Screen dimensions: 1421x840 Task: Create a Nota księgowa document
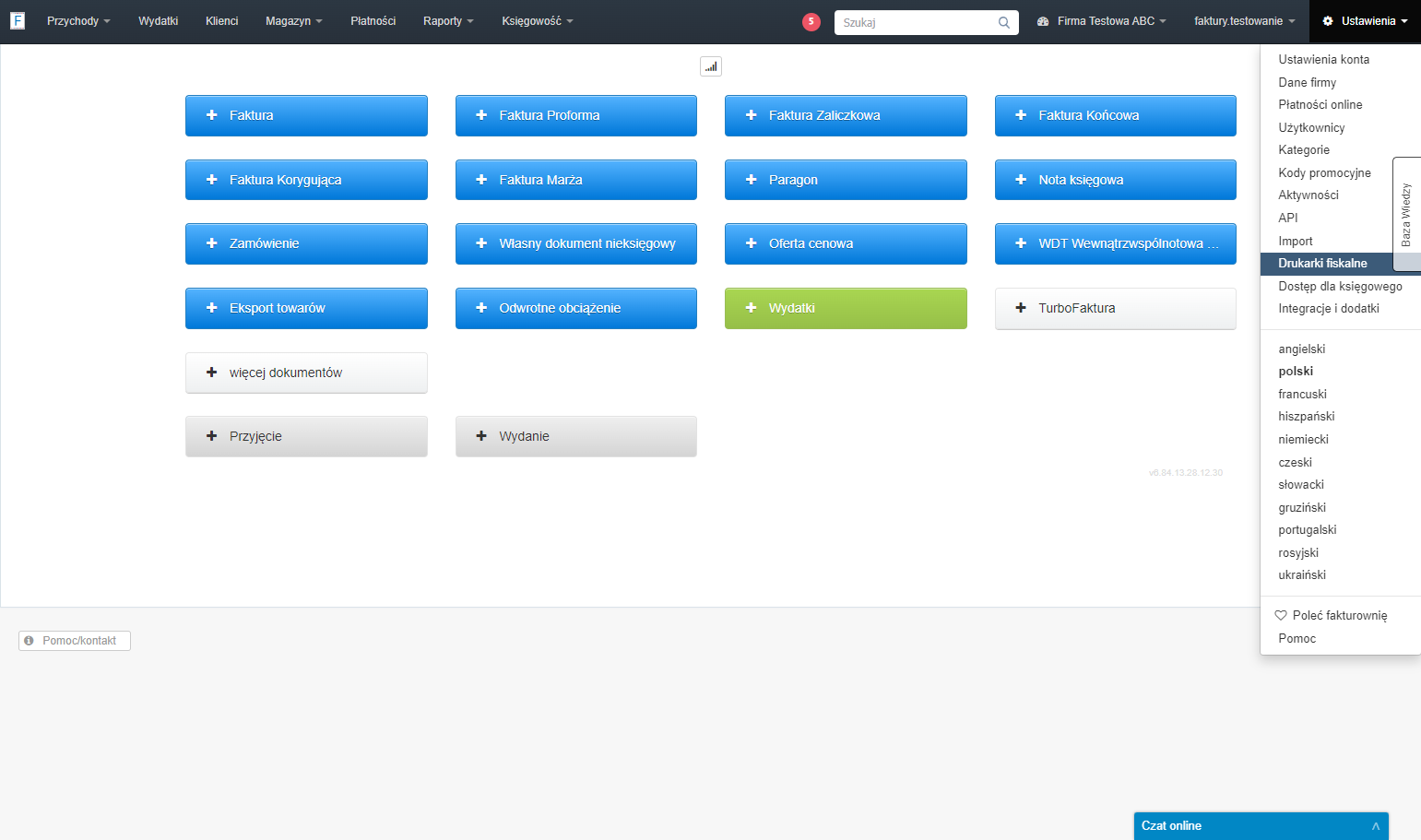(1116, 180)
